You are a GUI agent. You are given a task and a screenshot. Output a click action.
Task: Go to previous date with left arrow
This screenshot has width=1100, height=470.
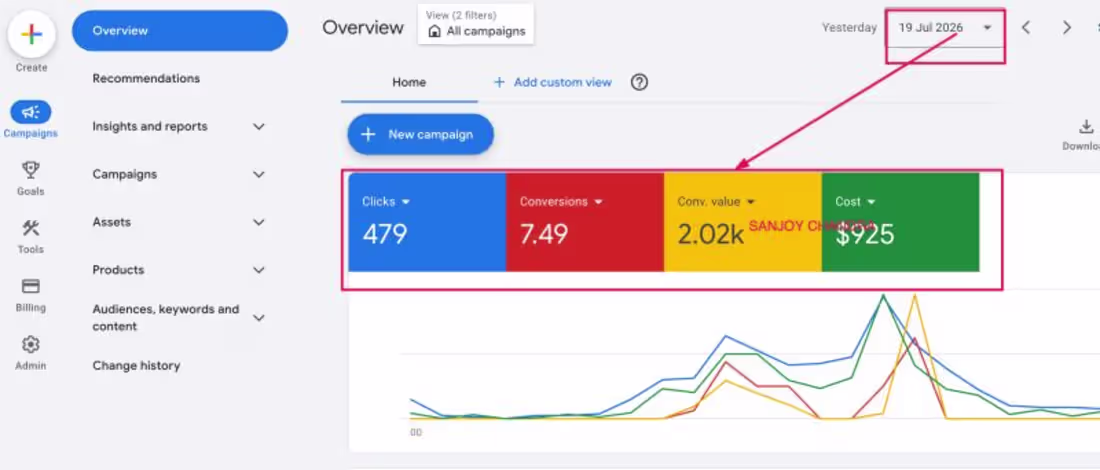(x=1026, y=27)
